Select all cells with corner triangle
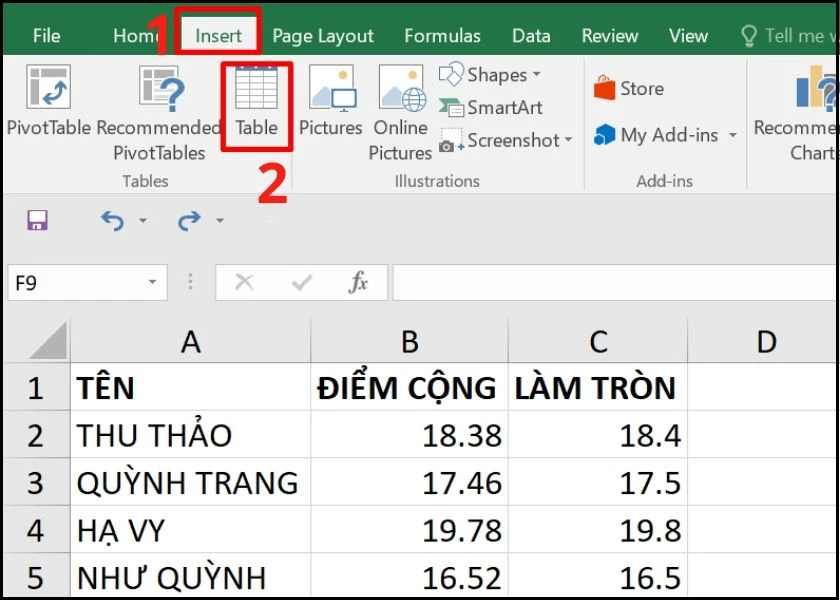This screenshot has height=600, width=840. point(49,341)
